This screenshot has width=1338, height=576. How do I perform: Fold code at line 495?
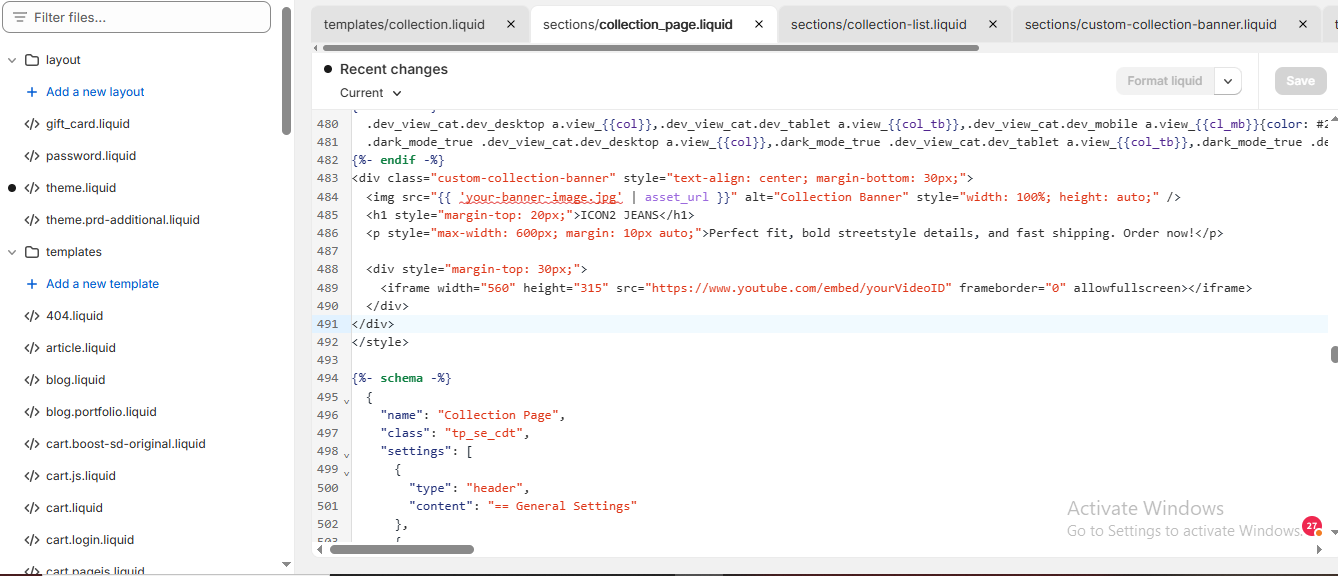[346, 400]
